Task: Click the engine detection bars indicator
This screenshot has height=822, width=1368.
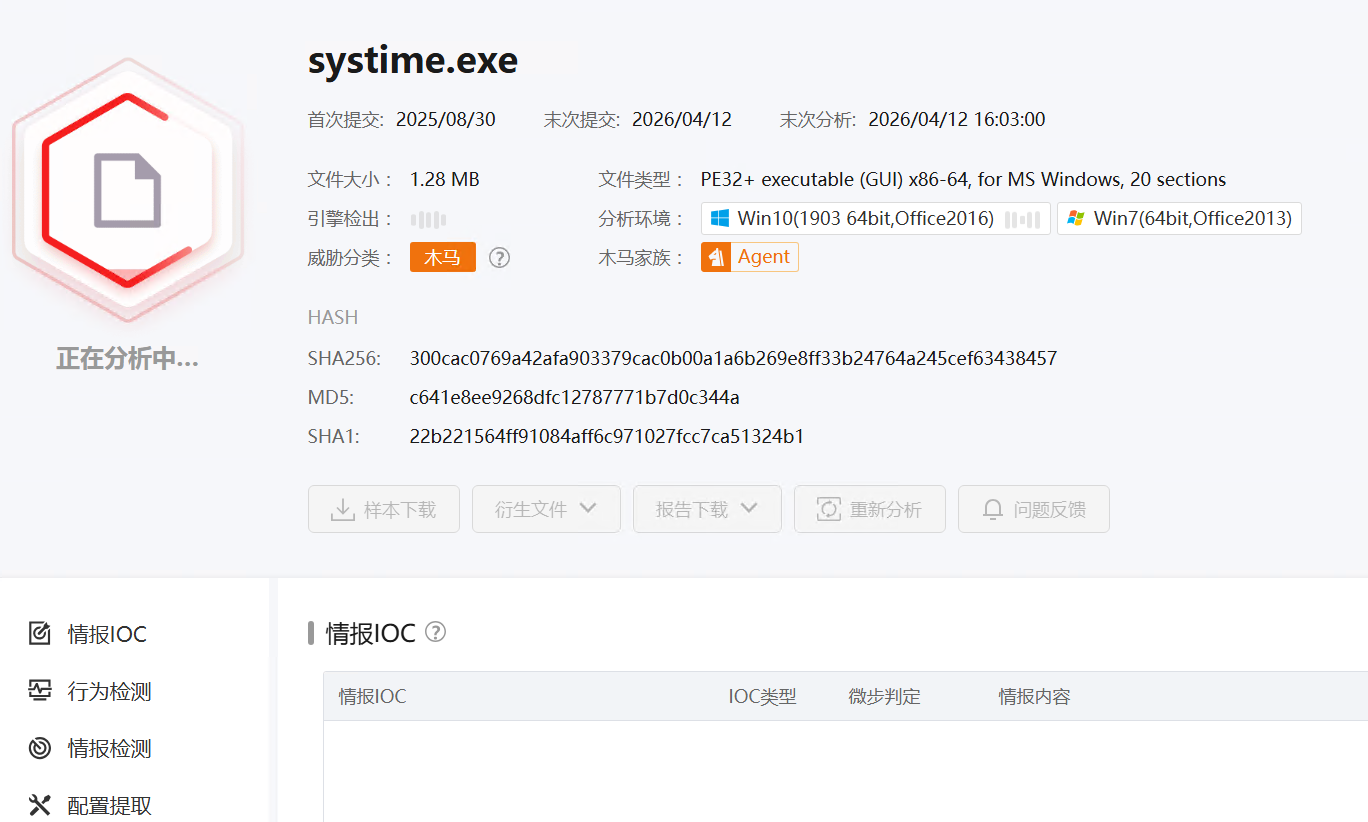Action: (428, 219)
